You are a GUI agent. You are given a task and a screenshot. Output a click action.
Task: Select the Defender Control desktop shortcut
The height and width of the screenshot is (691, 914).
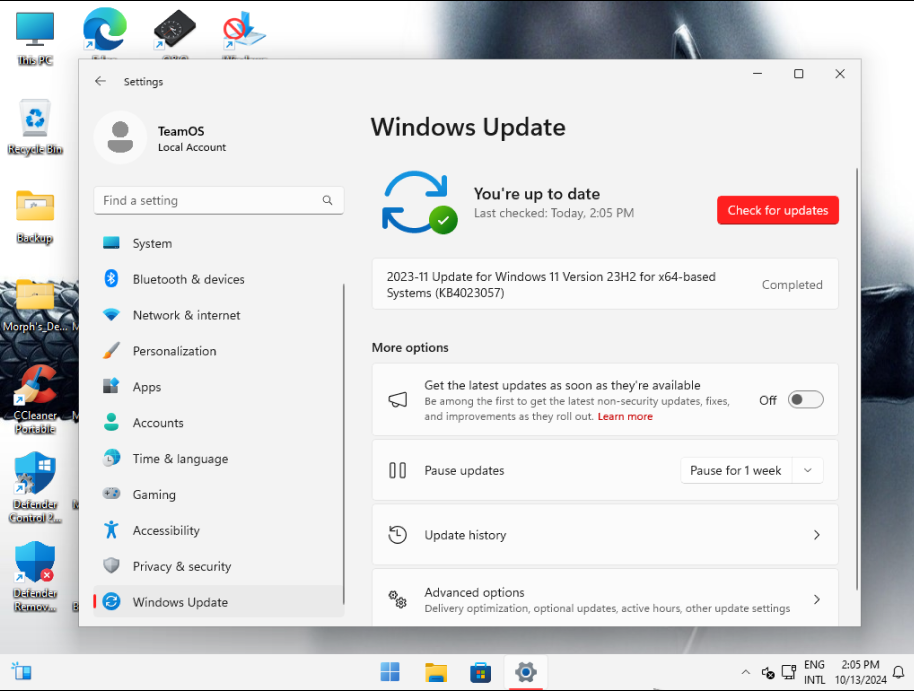coord(35,489)
